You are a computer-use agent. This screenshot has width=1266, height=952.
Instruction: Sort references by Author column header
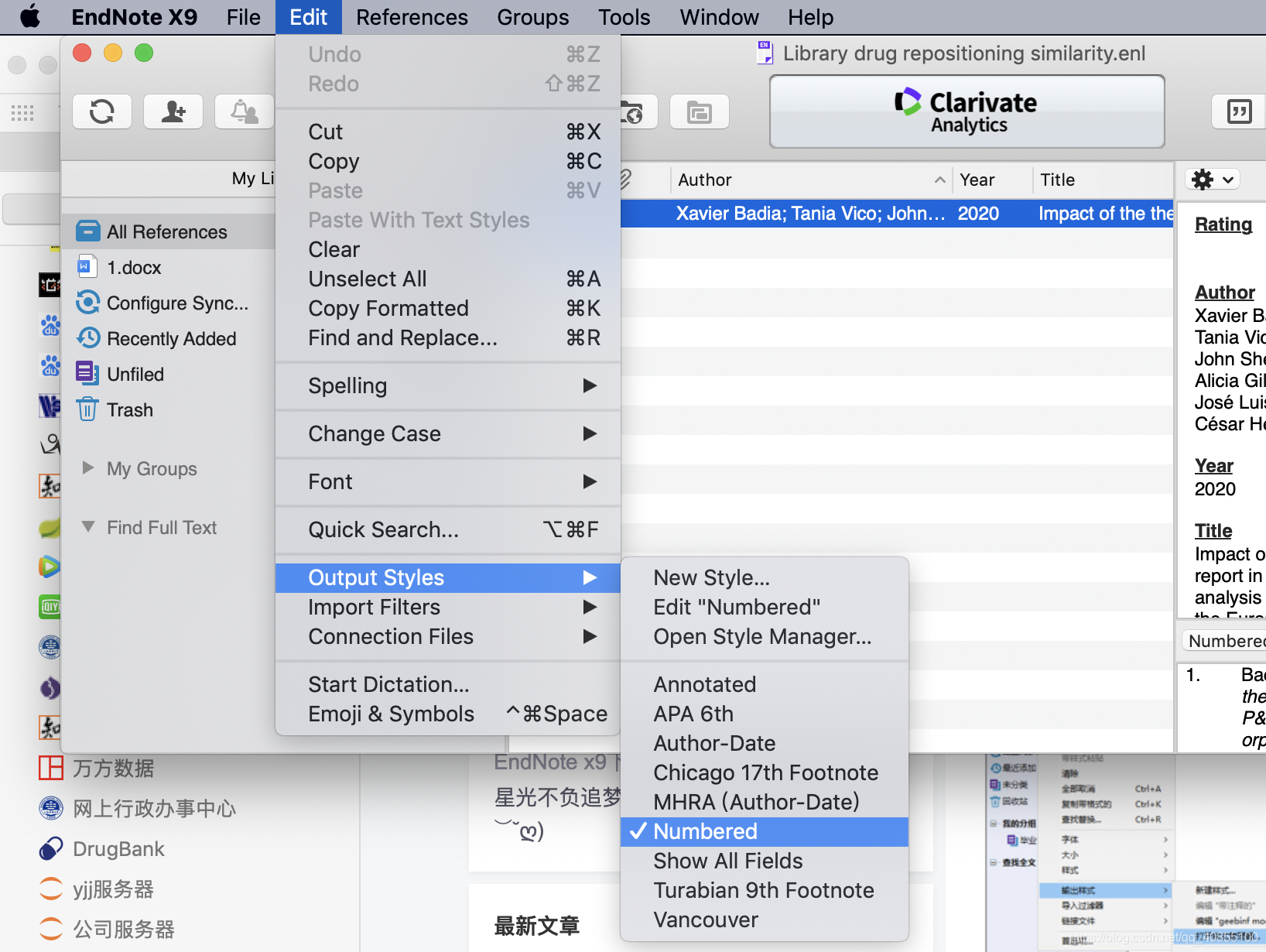pyautogui.click(x=811, y=180)
